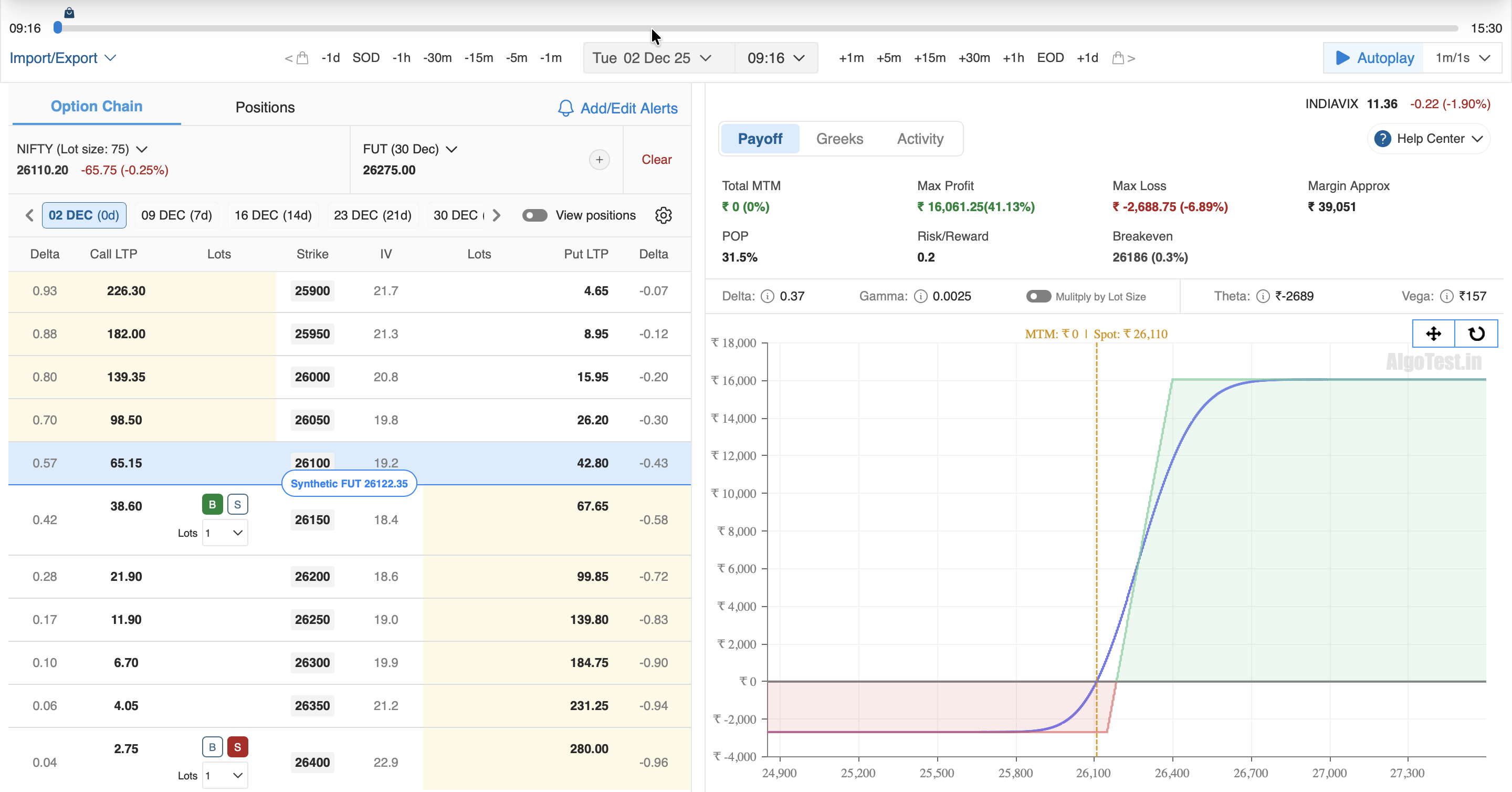Reset the payoff chart with reload icon
1512x792 pixels.
[x=1476, y=334]
